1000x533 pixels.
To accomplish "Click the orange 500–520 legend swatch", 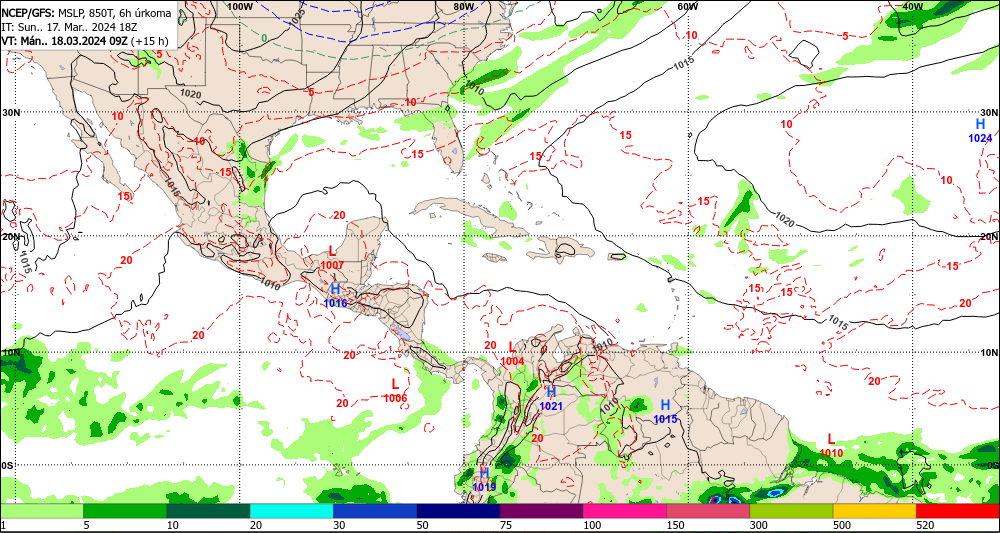I will (x=874, y=511).
